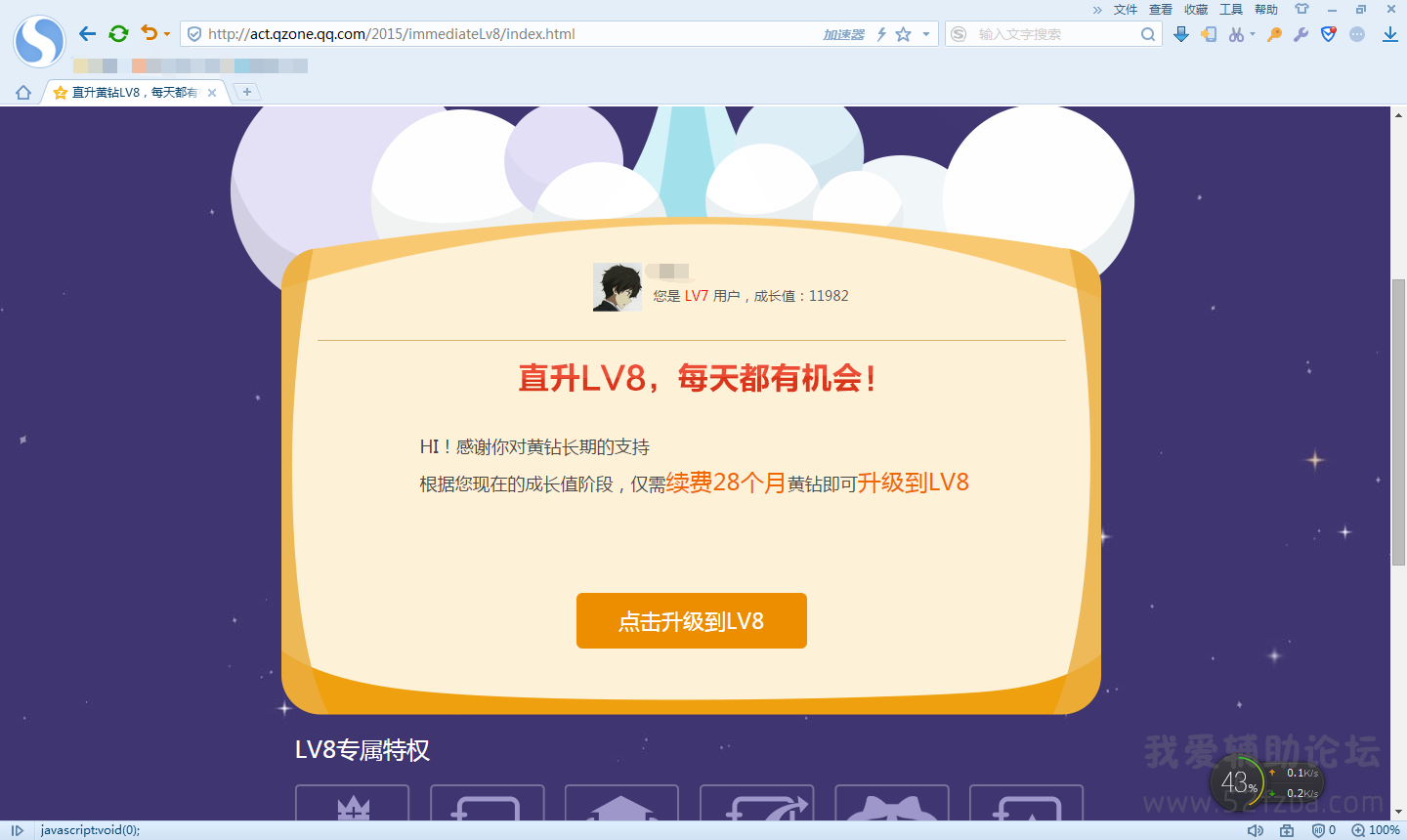Screen dimensions: 1407x840
Task: Click the 43% memory accelerator ball
Action: [1238, 782]
